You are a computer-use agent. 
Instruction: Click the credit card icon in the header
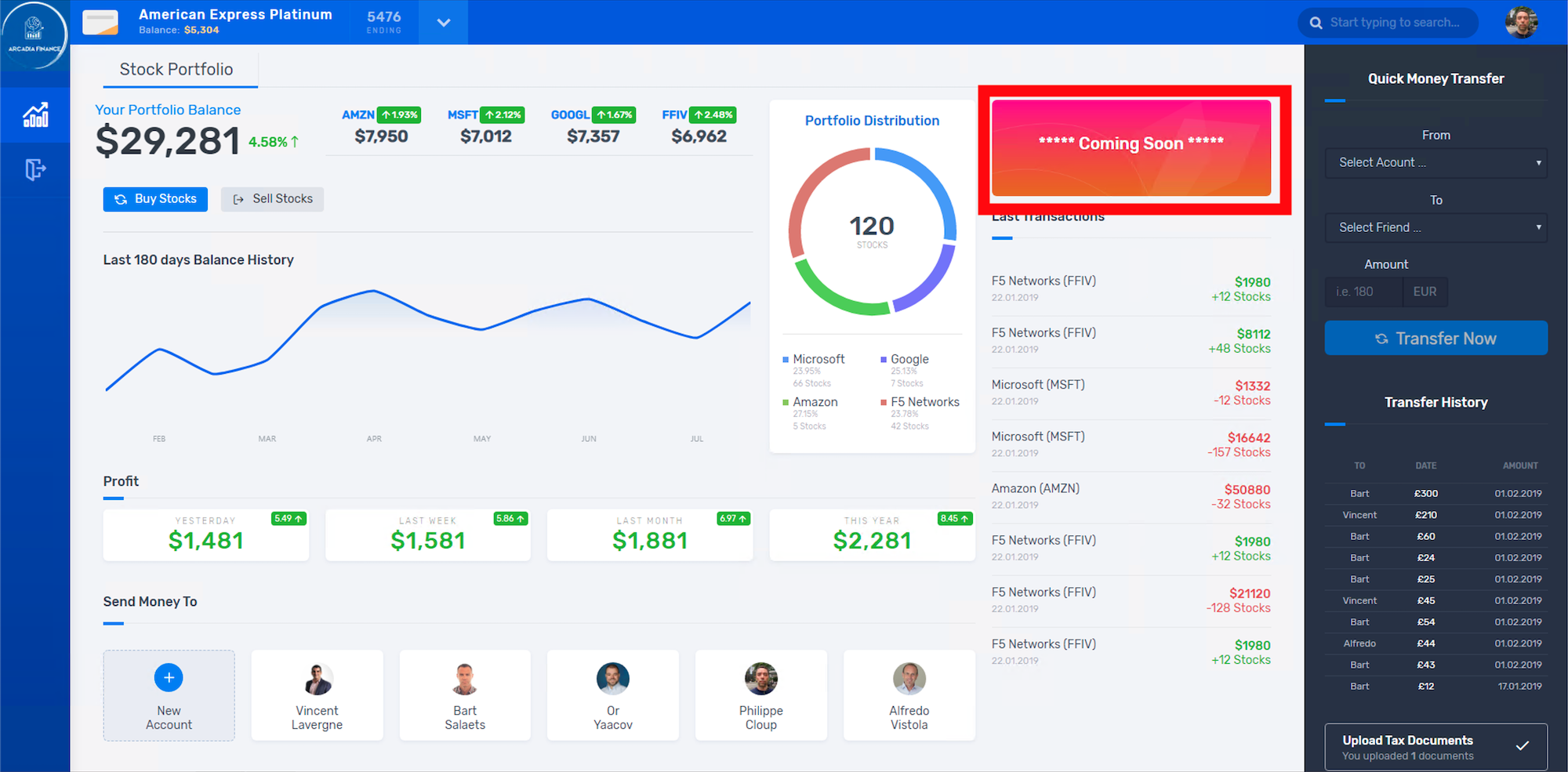tap(100, 23)
